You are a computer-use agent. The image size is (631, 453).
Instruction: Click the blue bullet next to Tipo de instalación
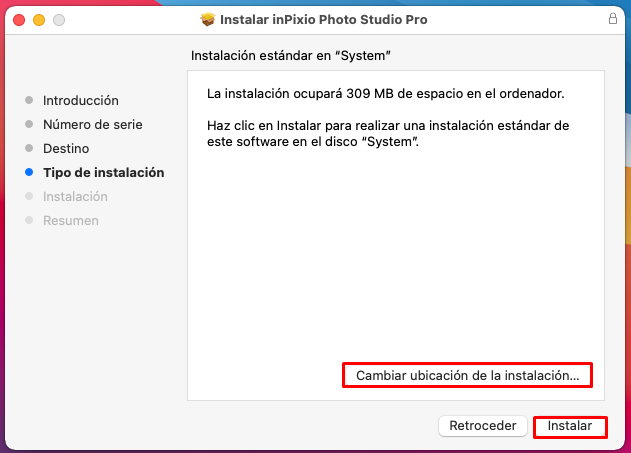(29, 172)
